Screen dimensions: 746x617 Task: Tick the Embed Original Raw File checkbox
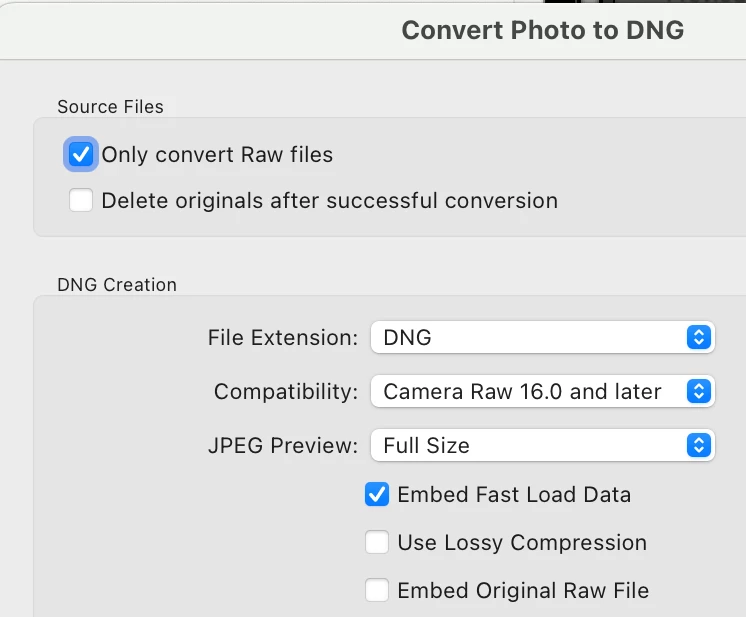pos(377,591)
